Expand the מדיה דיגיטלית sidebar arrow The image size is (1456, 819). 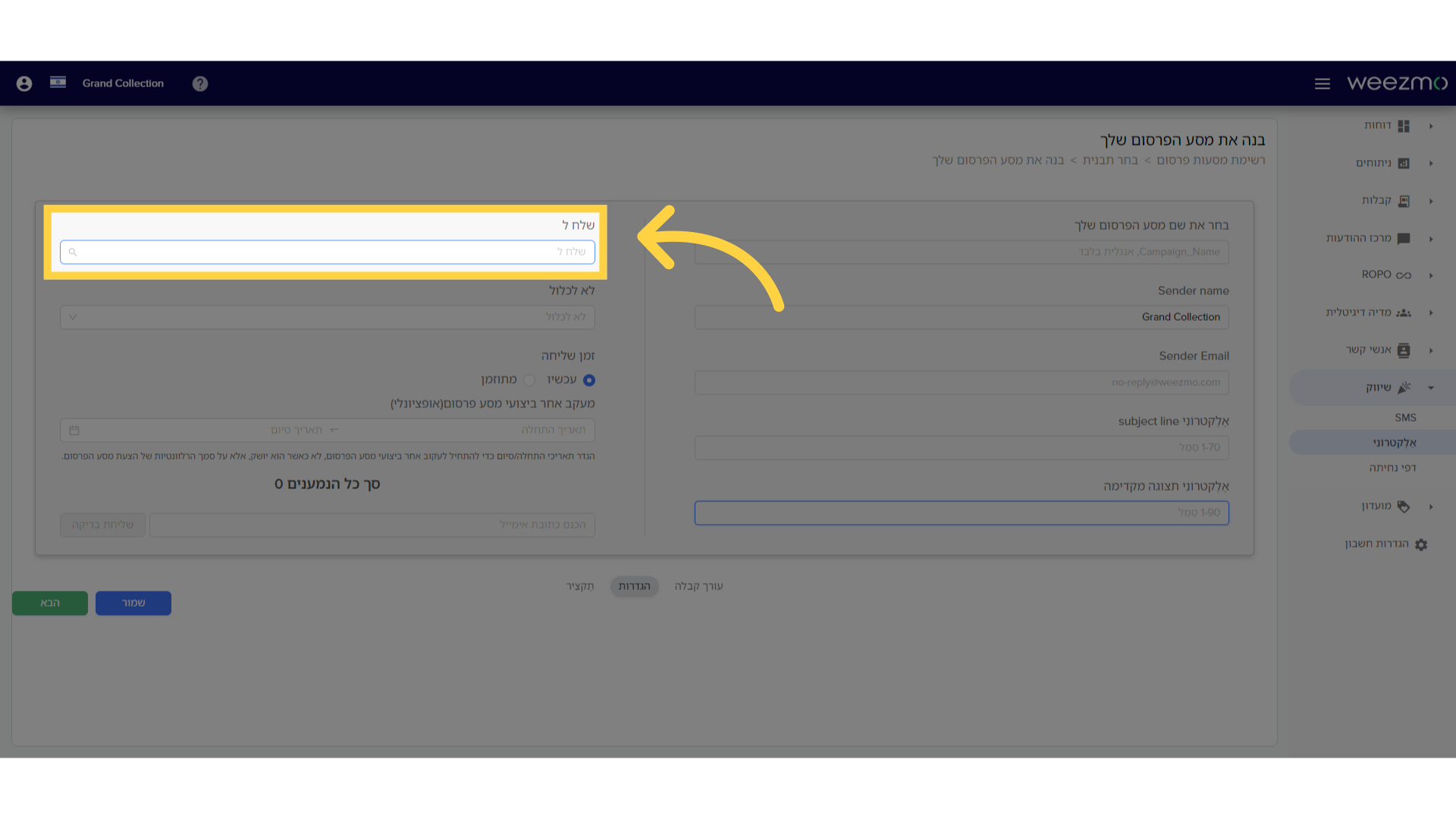click(x=1431, y=312)
